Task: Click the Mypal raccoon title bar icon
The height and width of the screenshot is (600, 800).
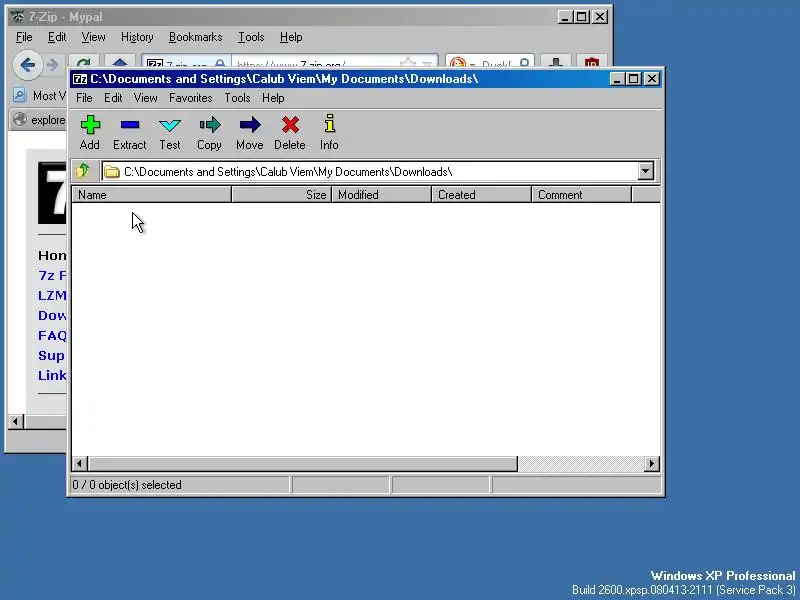Action: (17, 17)
